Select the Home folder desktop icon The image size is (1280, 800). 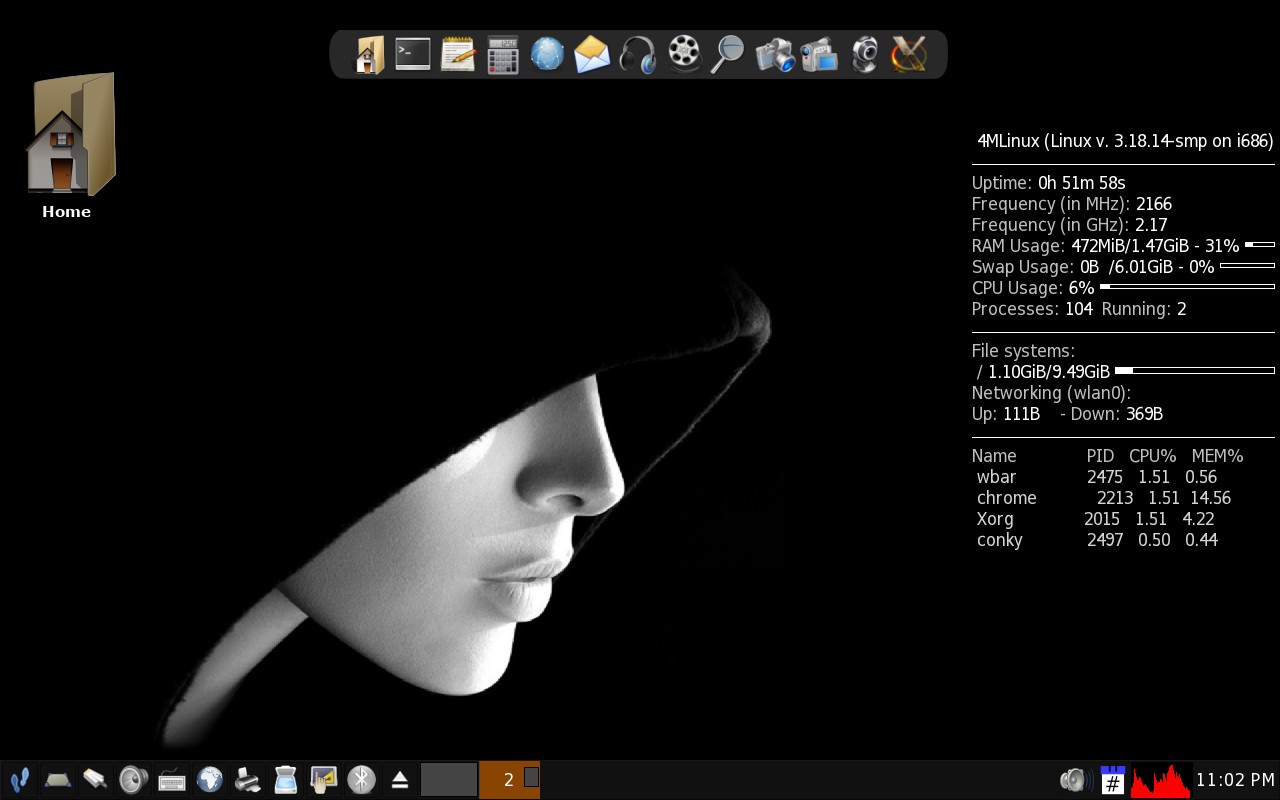click(68, 145)
